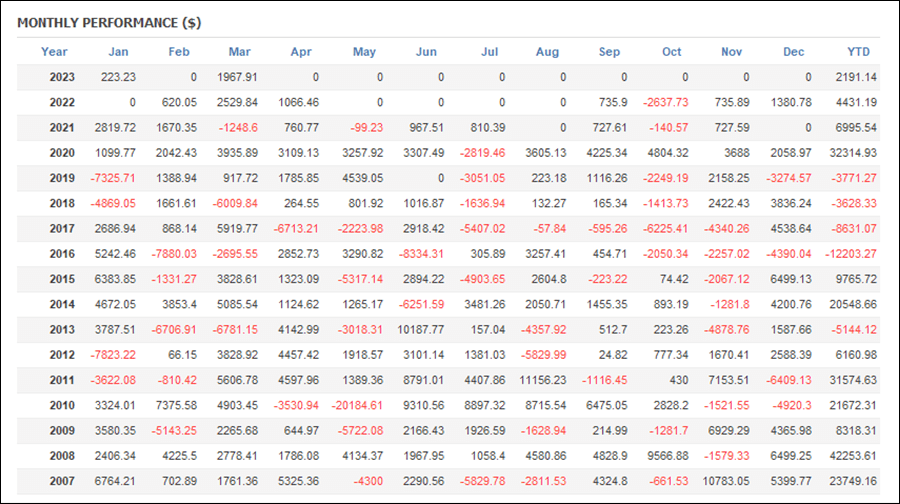Select the Aug column header
Screen dimensions: 900x504
coord(547,52)
